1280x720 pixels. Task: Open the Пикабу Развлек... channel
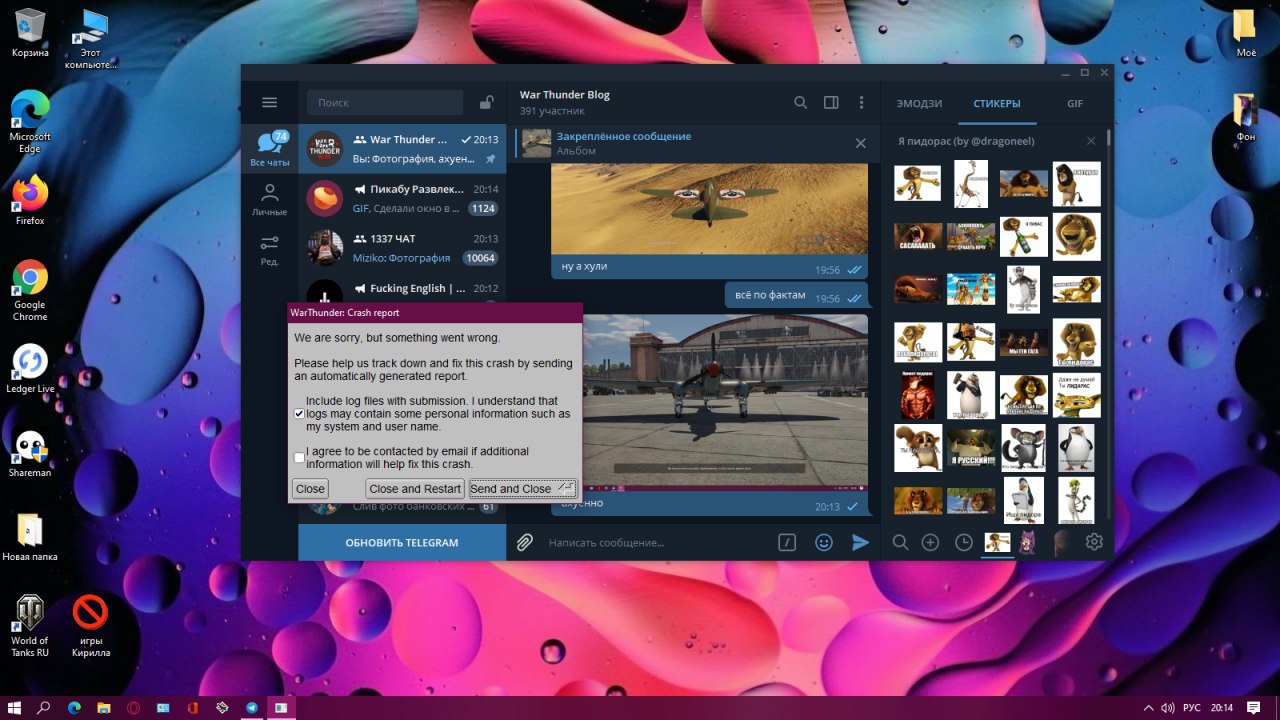(x=402, y=198)
